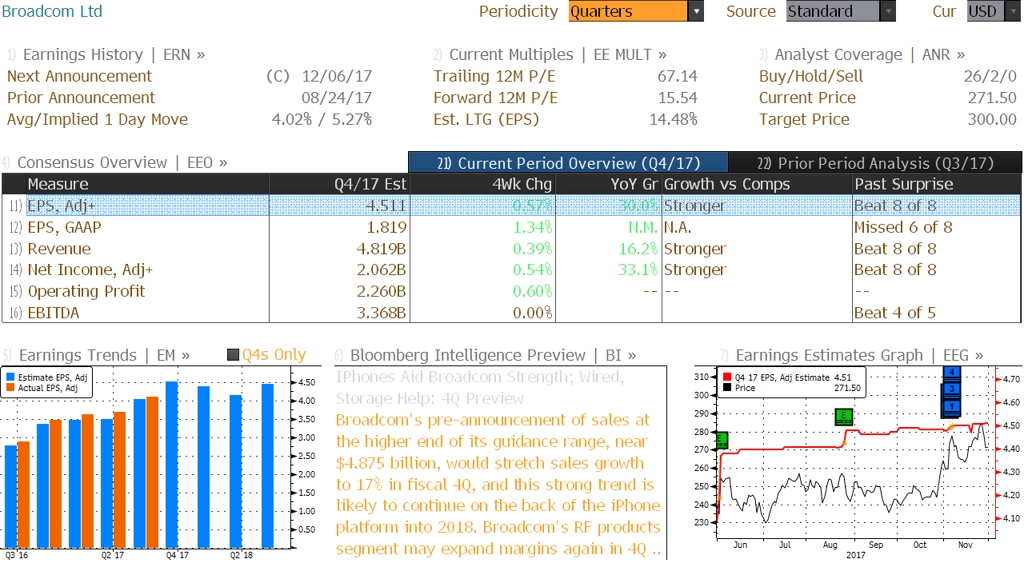Image resolution: width=1024 pixels, height=563 pixels.
Task: Click the blue stacked marker numbered 1
Action: [952, 408]
